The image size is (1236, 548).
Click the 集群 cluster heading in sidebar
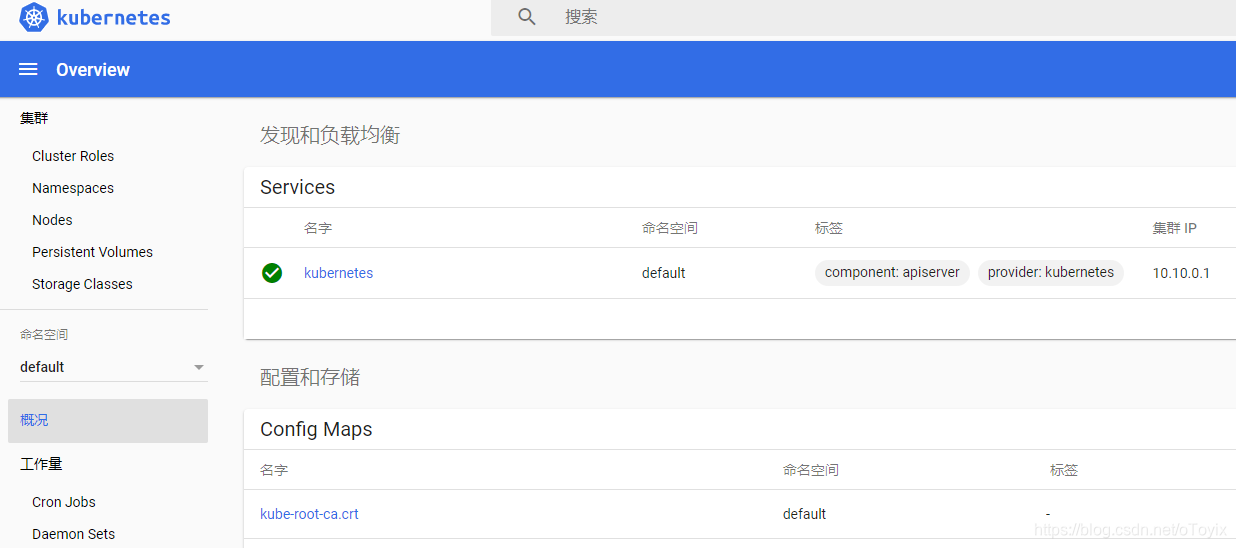click(x=34, y=118)
